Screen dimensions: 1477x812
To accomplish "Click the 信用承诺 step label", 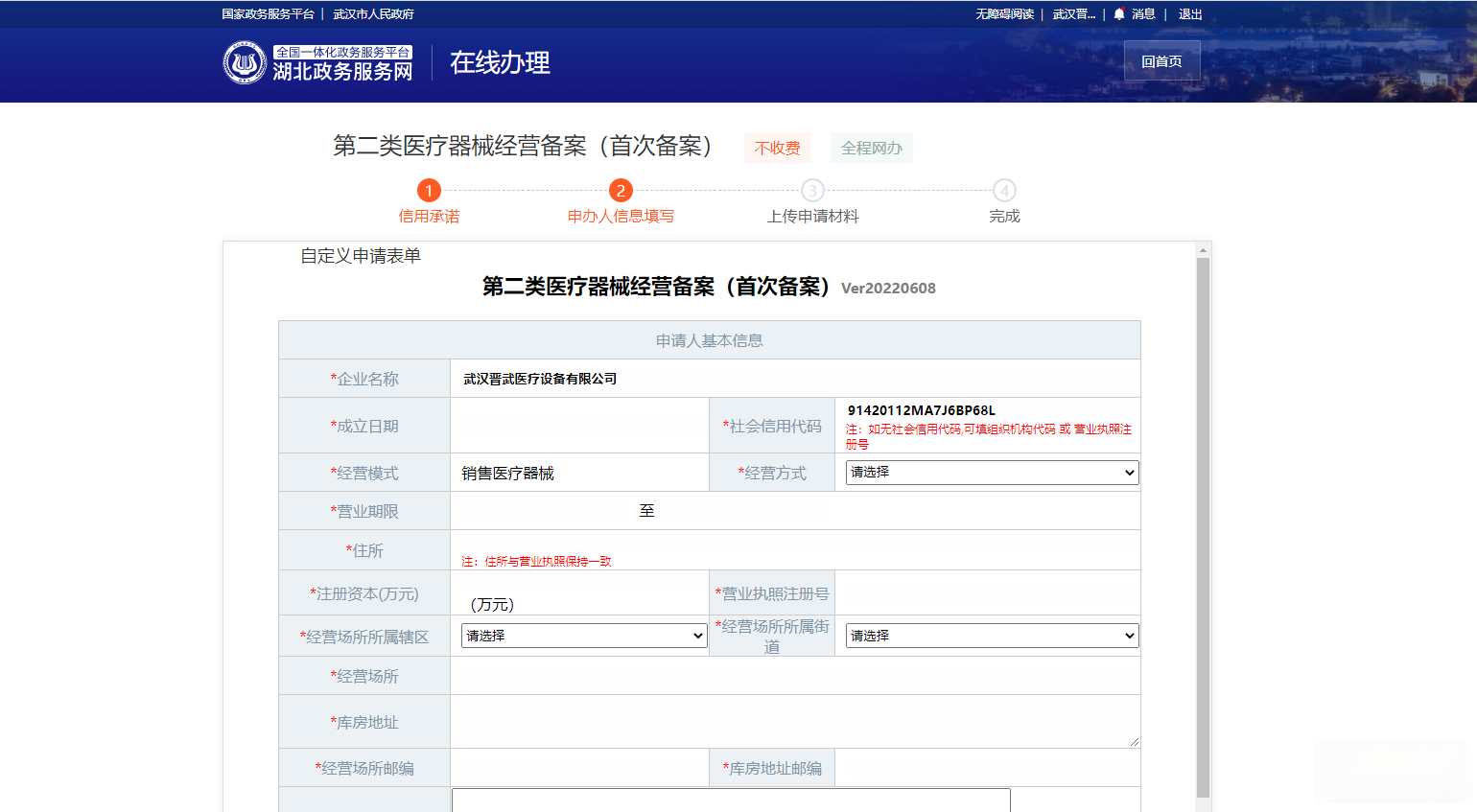I will pyautogui.click(x=429, y=217).
